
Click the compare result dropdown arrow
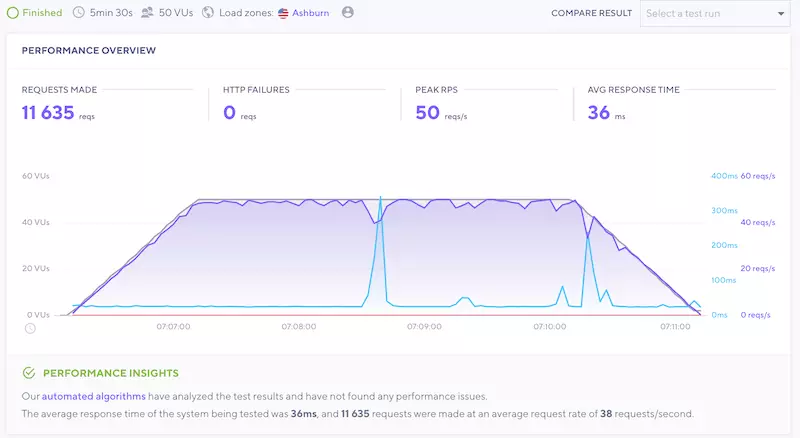[x=781, y=14]
